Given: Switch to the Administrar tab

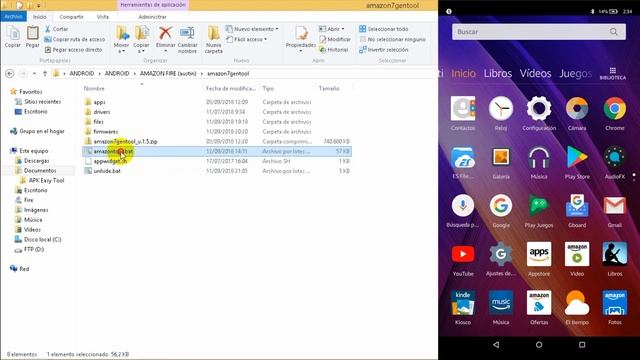Looking at the screenshot, I should pos(152,17).
